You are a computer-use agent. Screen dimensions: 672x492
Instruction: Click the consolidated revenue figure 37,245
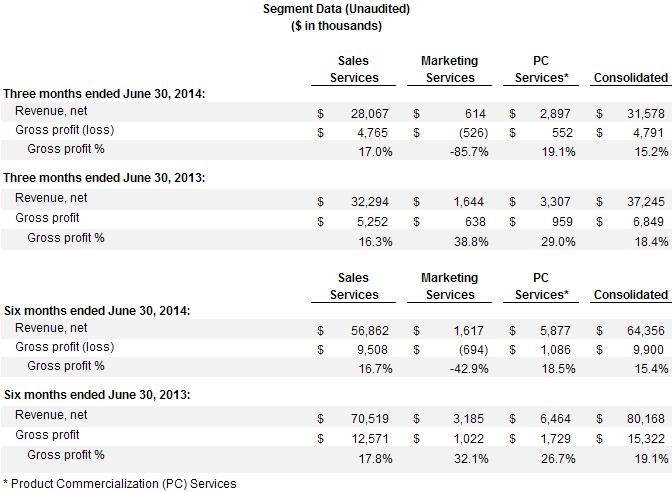tap(647, 199)
